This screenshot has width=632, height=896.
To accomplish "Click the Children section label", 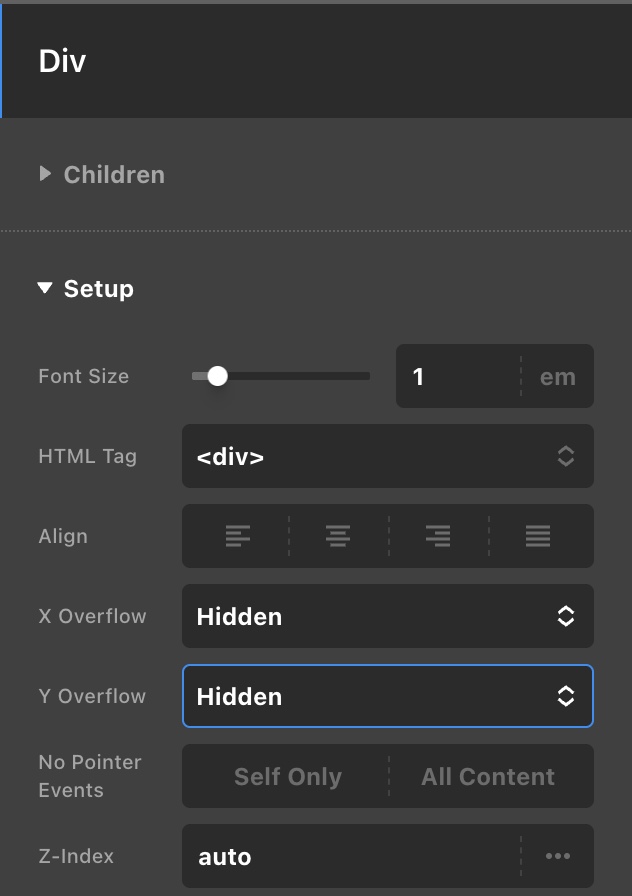I will tap(114, 174).
